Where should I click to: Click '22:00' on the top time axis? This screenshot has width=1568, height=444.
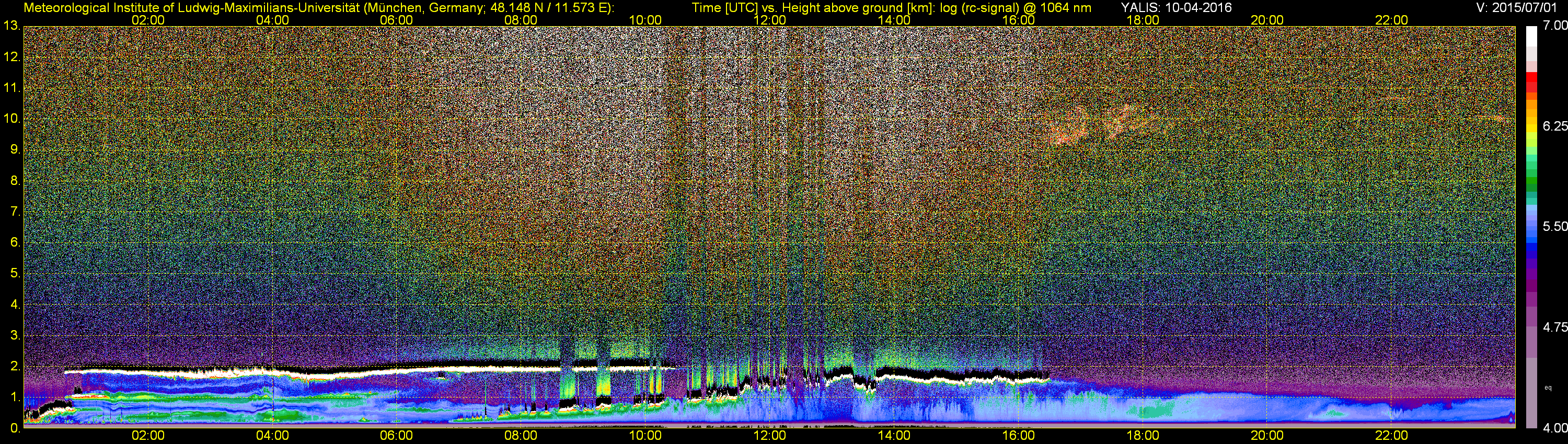coord(1391,20)
